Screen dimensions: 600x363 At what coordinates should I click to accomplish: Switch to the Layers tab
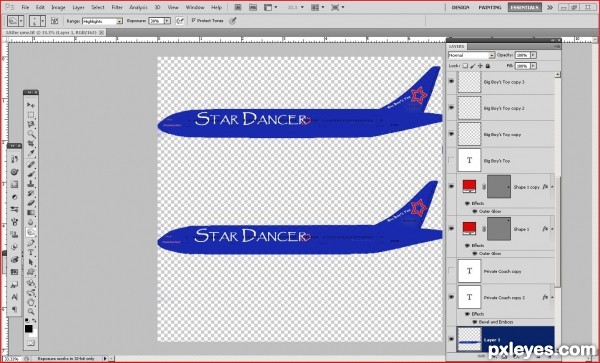click(456, 46)
